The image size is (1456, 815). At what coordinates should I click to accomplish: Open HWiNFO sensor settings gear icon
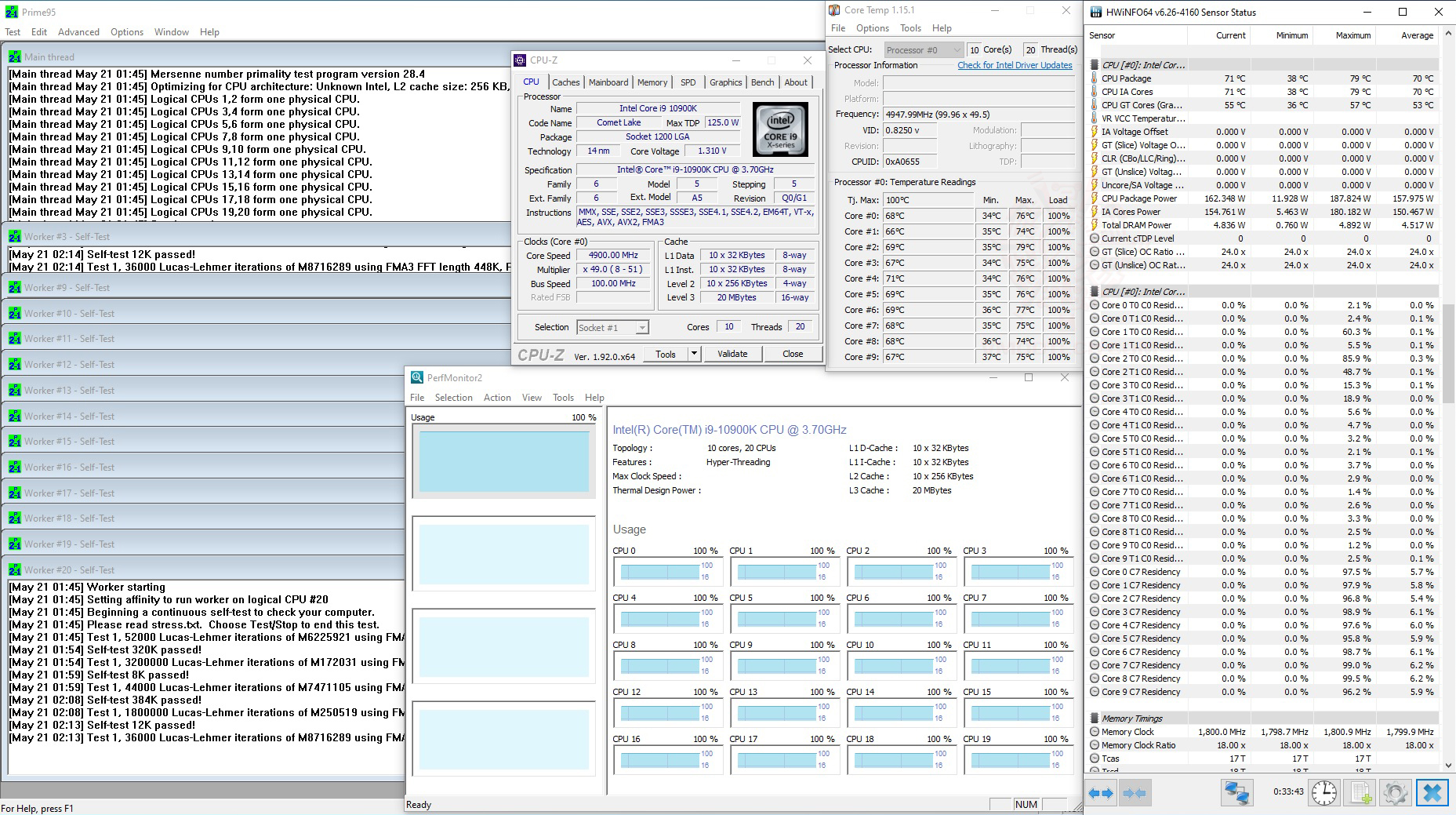tap(1395, 793)
